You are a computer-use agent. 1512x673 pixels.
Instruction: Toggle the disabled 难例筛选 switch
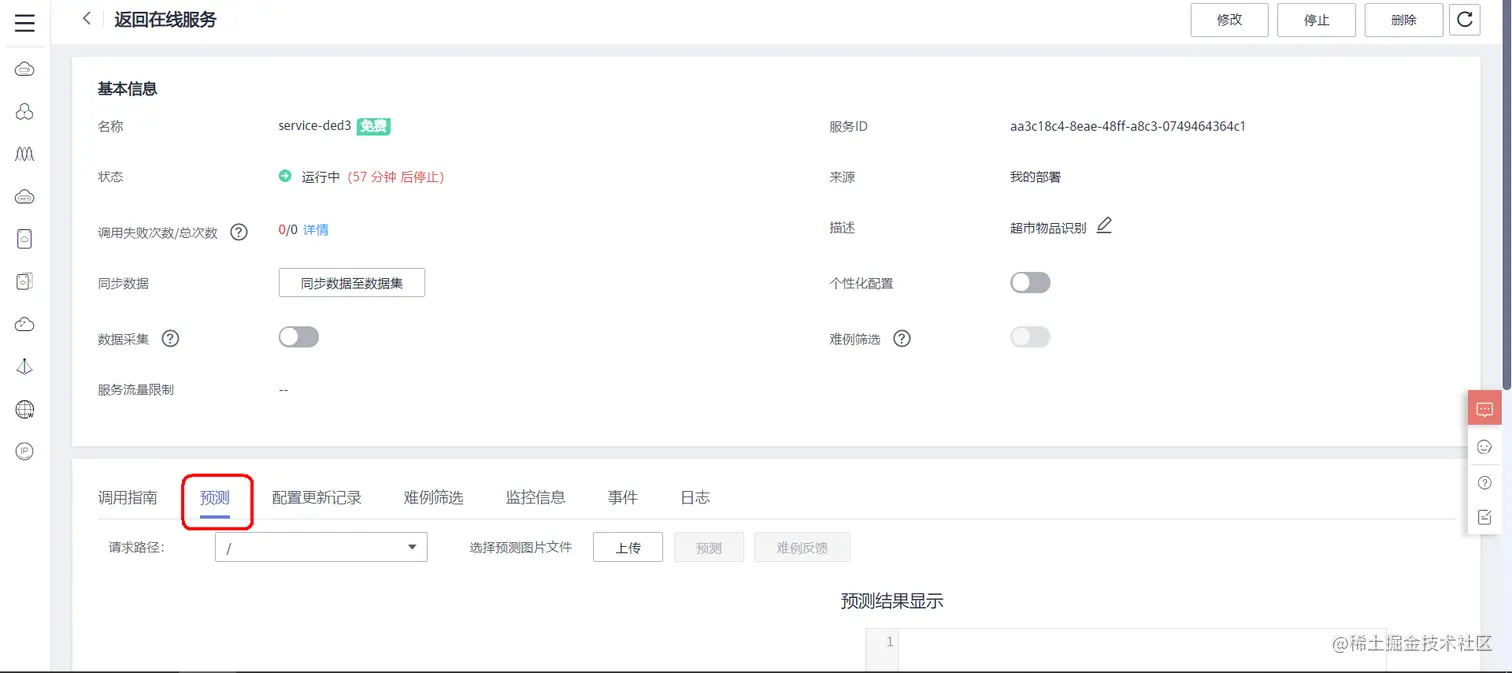[x=1030, y=337]
